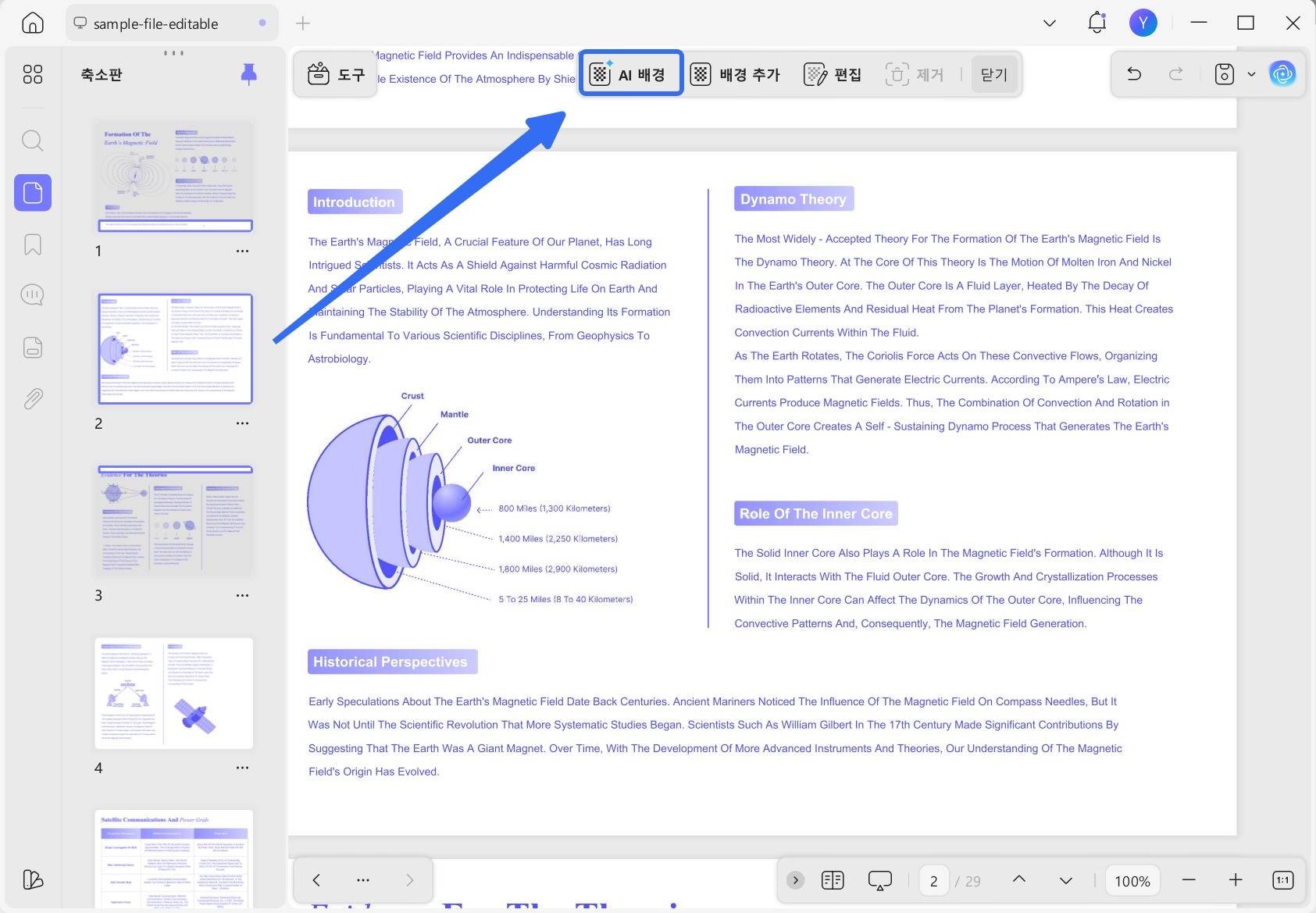
Task: Select the sample-file-editable tab
Action: tap(172, 23)
